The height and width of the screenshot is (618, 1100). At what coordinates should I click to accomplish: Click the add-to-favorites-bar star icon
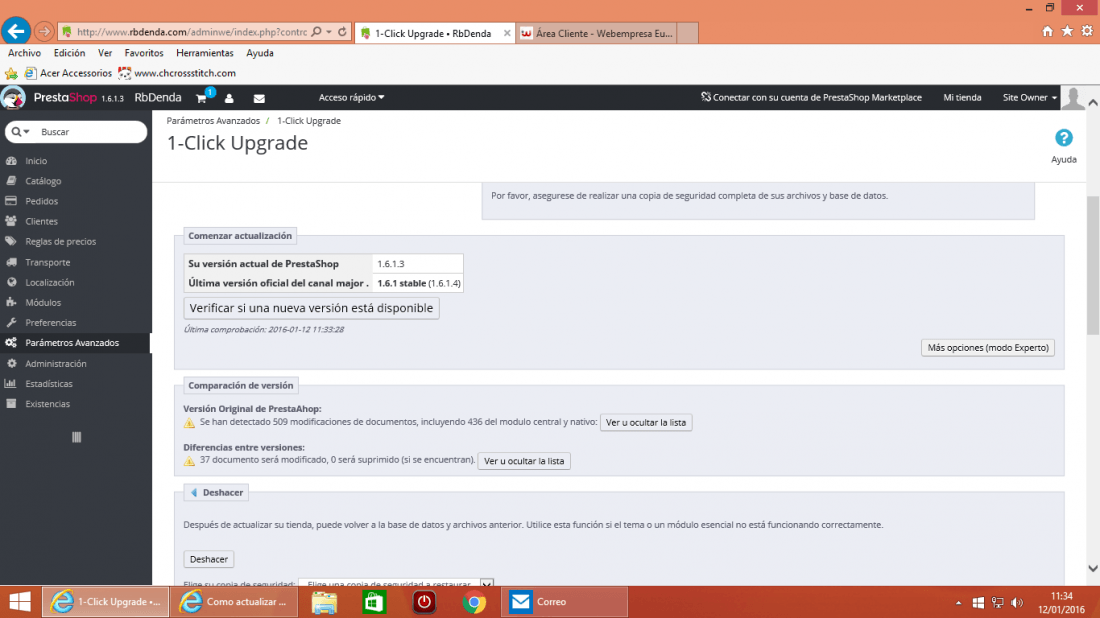pos(11,73)
